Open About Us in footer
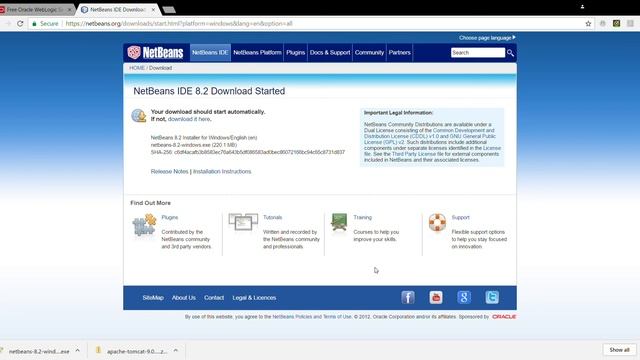640x360 pixels. click(184, 298)
